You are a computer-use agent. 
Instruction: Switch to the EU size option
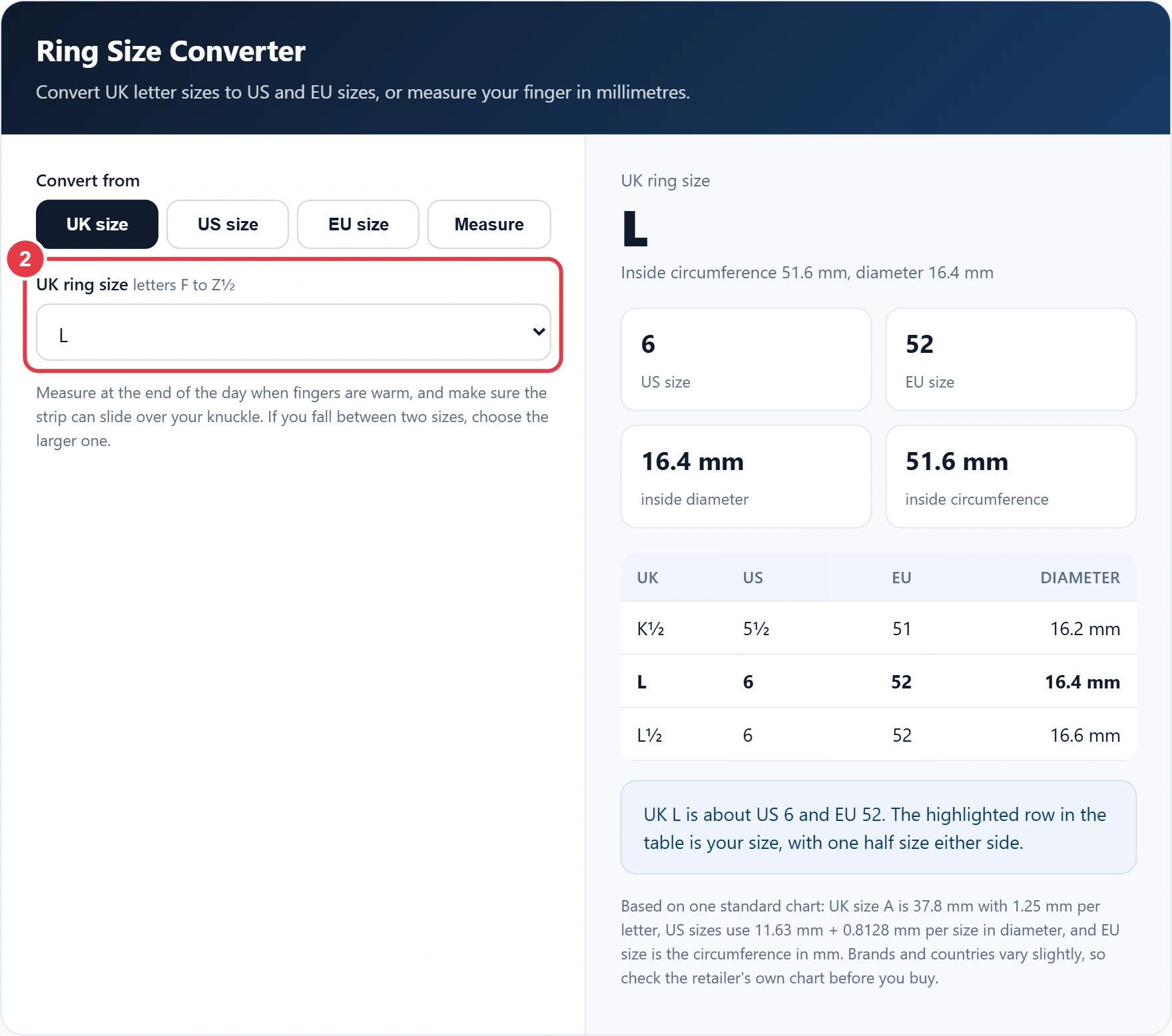pyautogui.click(x=358, y=224)
